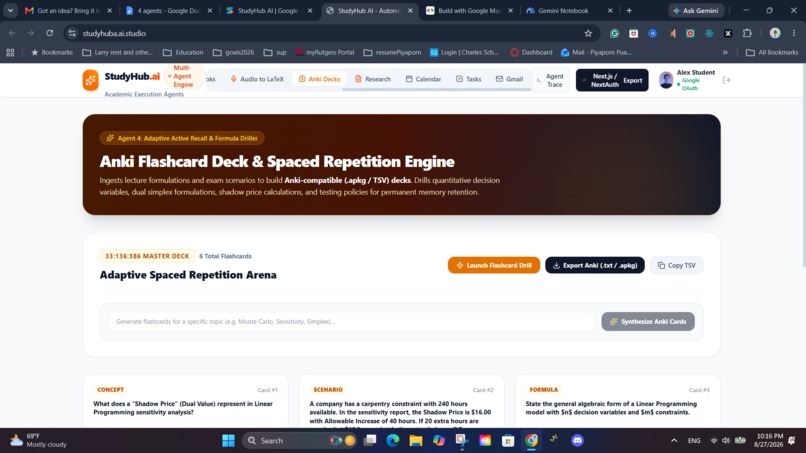Click the site information icon in address bar

click(x=72, y=33)
